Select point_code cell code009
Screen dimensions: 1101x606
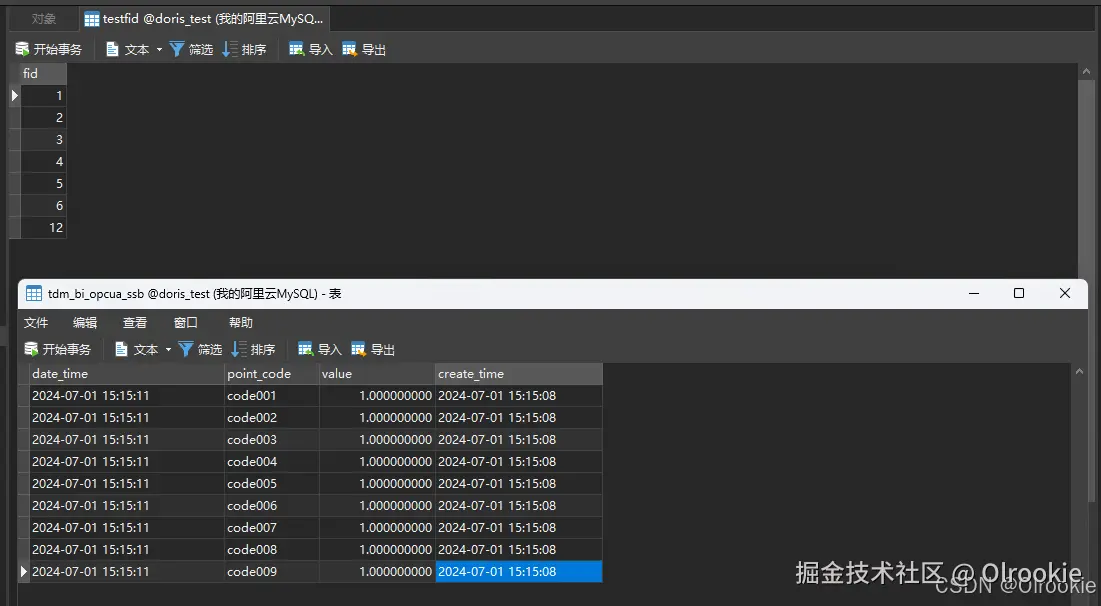pyautogui.click(x=272, y=572)
